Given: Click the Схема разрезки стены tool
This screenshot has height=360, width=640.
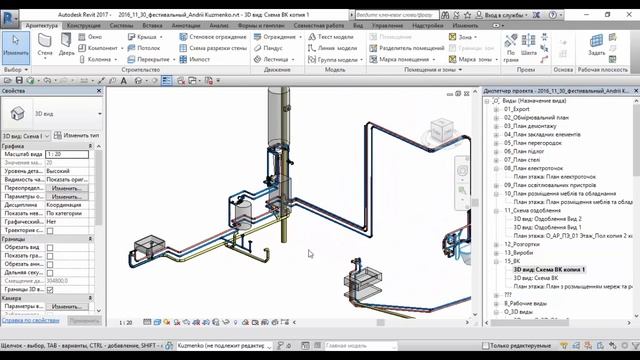Looking at the screenshot, I should click(x=213, y=48).
